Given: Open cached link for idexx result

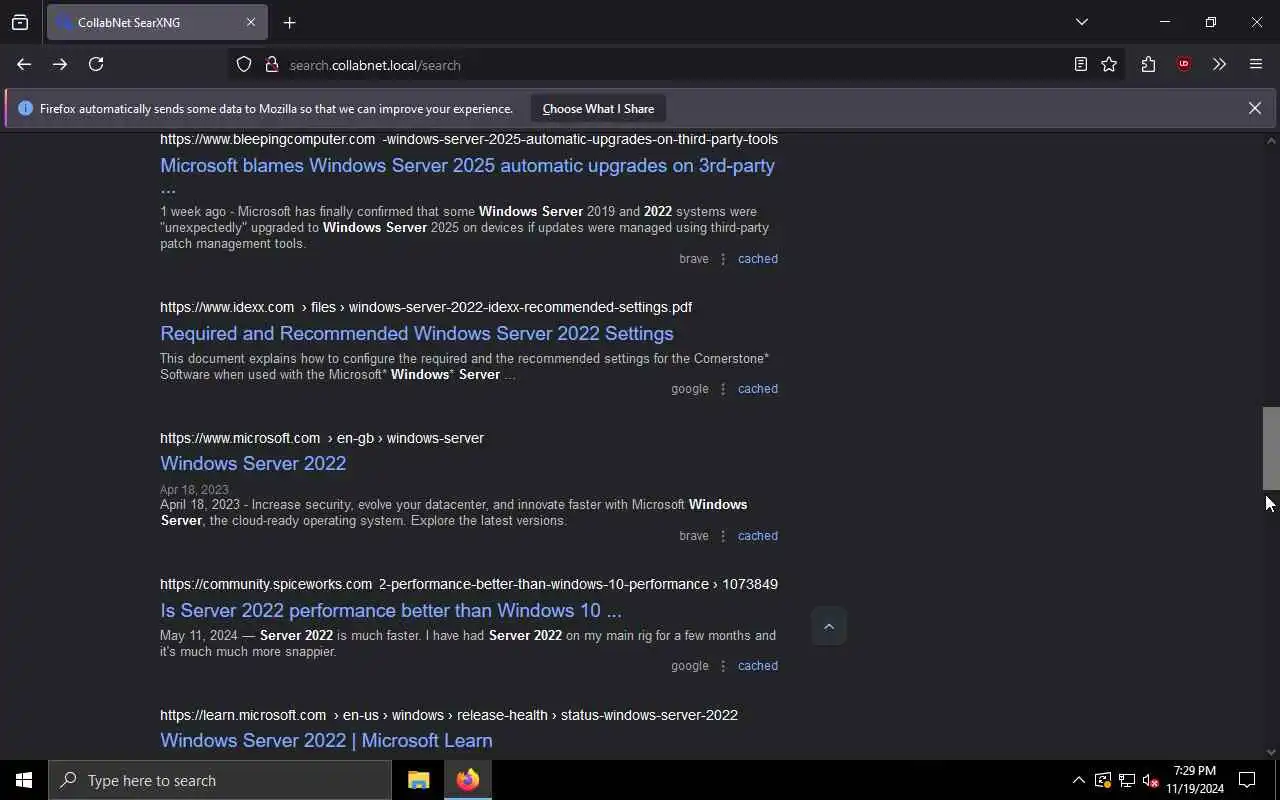Looking at the screenshot, I should (x=757, y=389).
